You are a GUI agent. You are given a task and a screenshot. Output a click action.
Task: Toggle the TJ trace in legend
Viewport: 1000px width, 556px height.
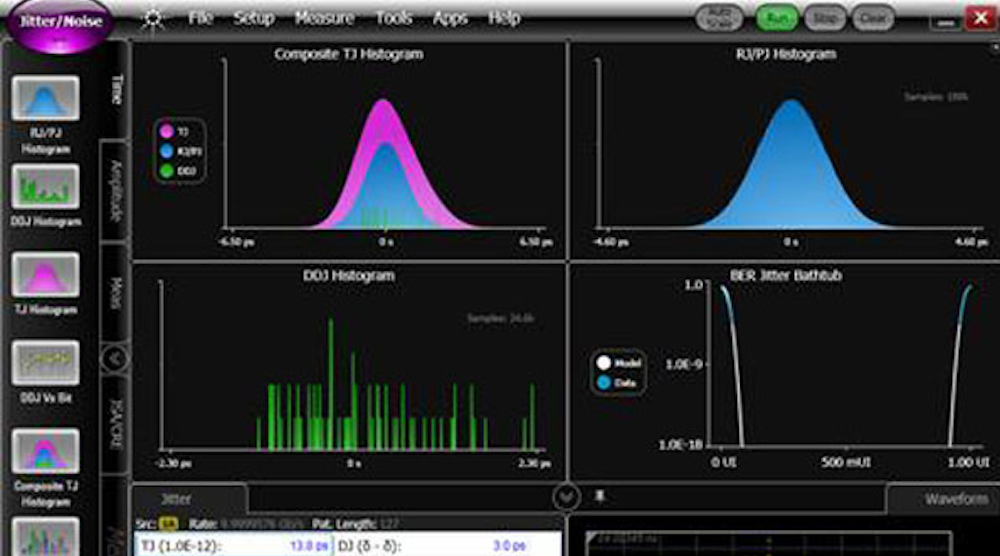point(167,131)
